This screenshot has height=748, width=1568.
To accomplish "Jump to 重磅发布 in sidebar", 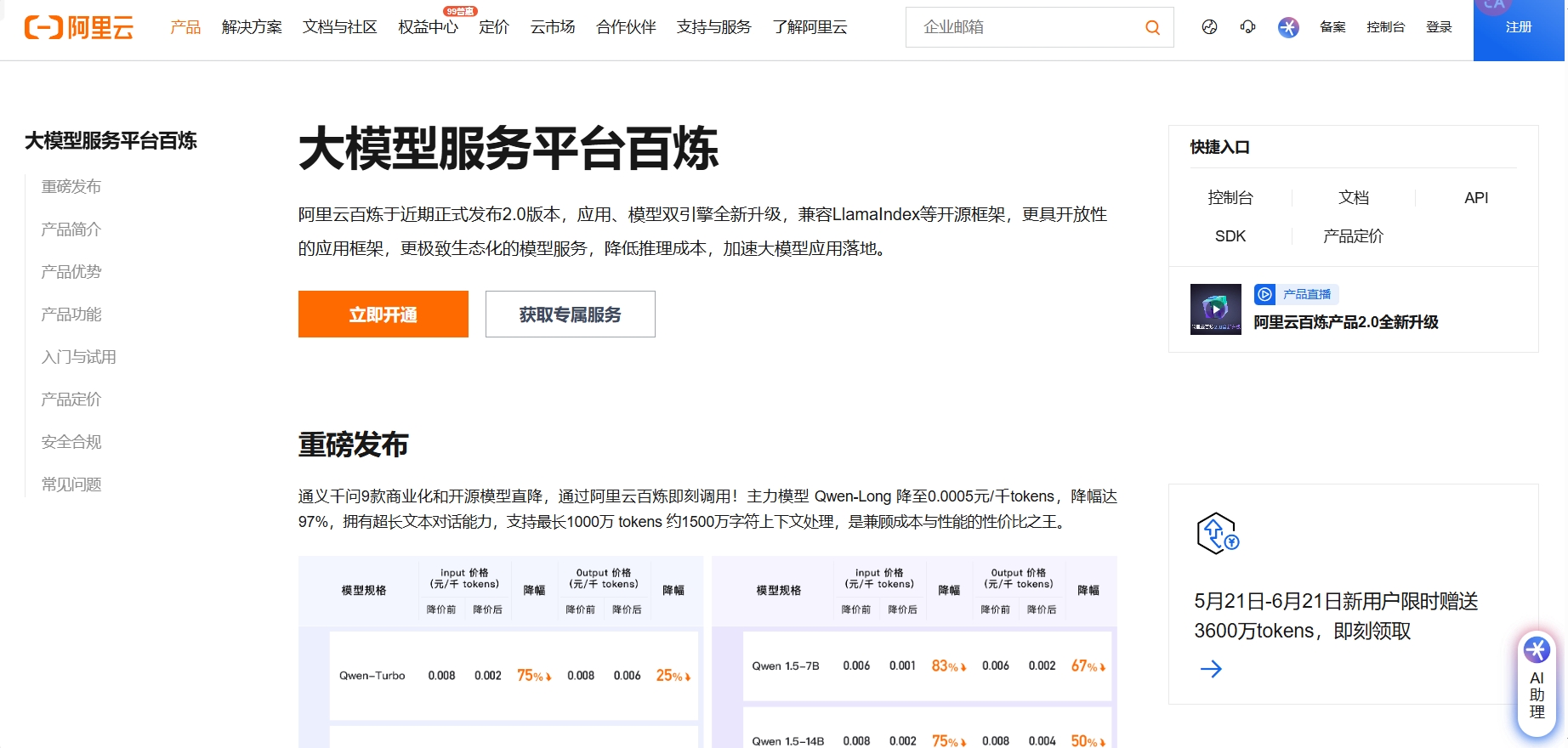I will click(x=71, y=186).
